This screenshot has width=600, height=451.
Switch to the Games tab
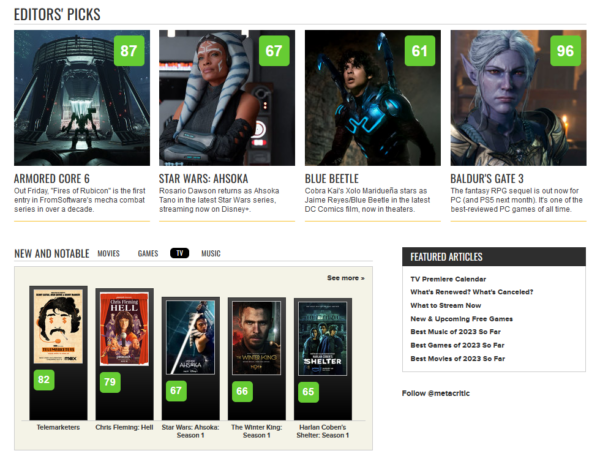pyautogui.click(x=148, y=253)
